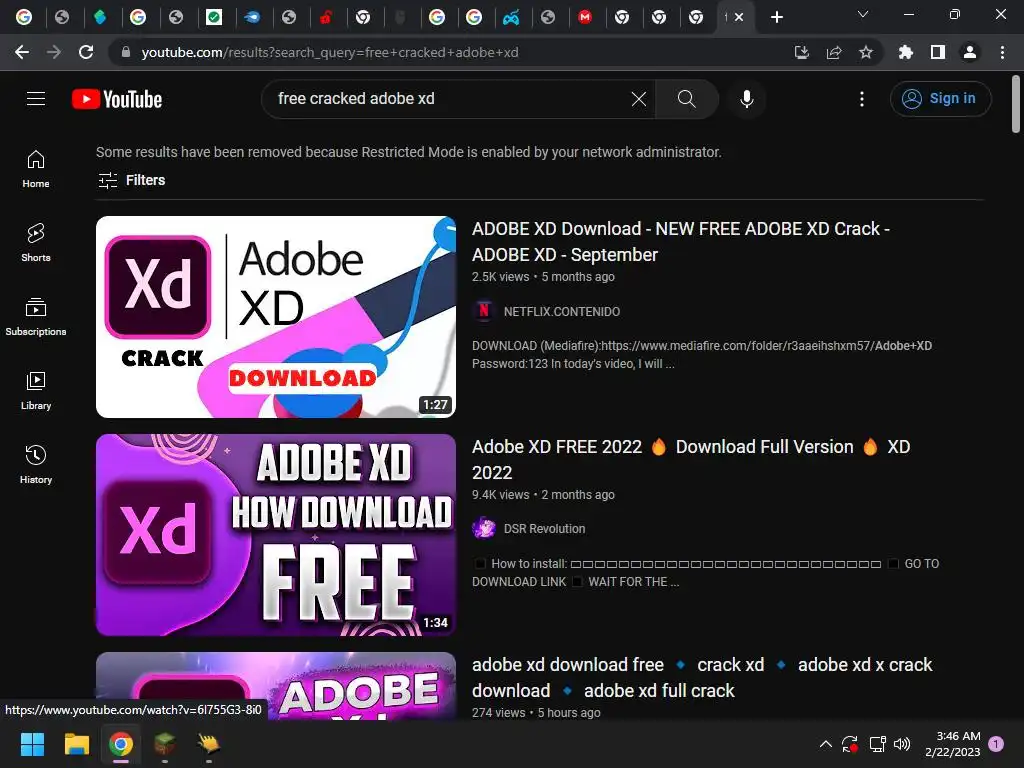Click the Sign in button
This screenshot has height=768, width=1024.
pyautogui.click(x=940, y=99)
